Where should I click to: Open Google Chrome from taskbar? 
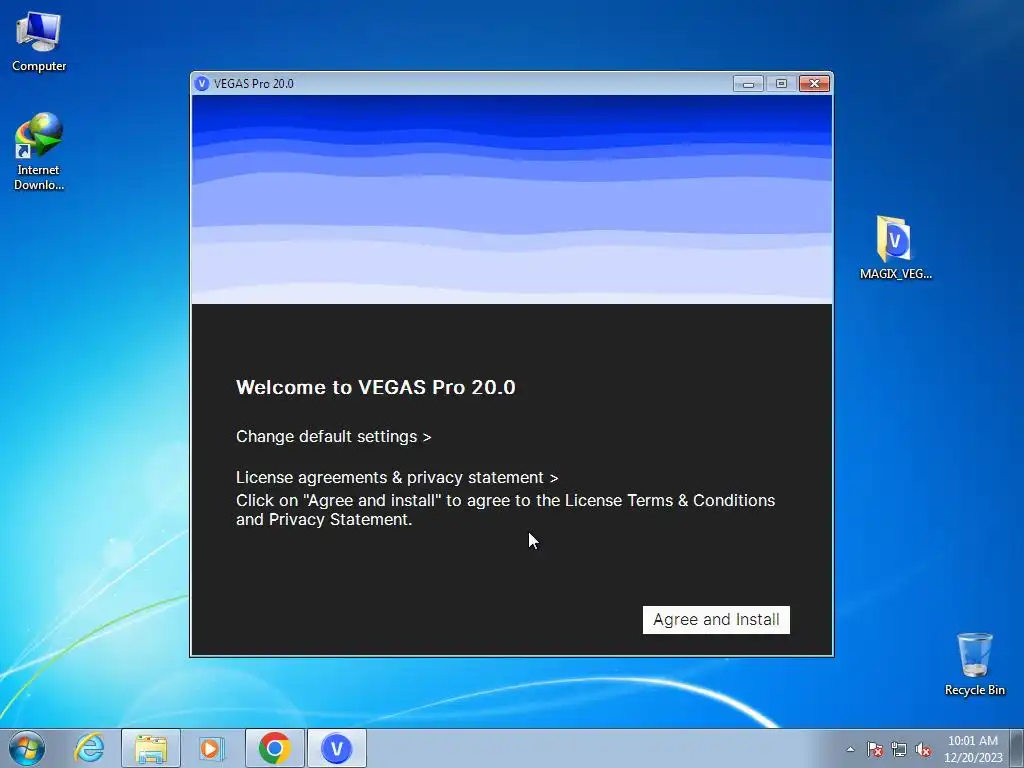pyautogui.click(x=274, y=748)
